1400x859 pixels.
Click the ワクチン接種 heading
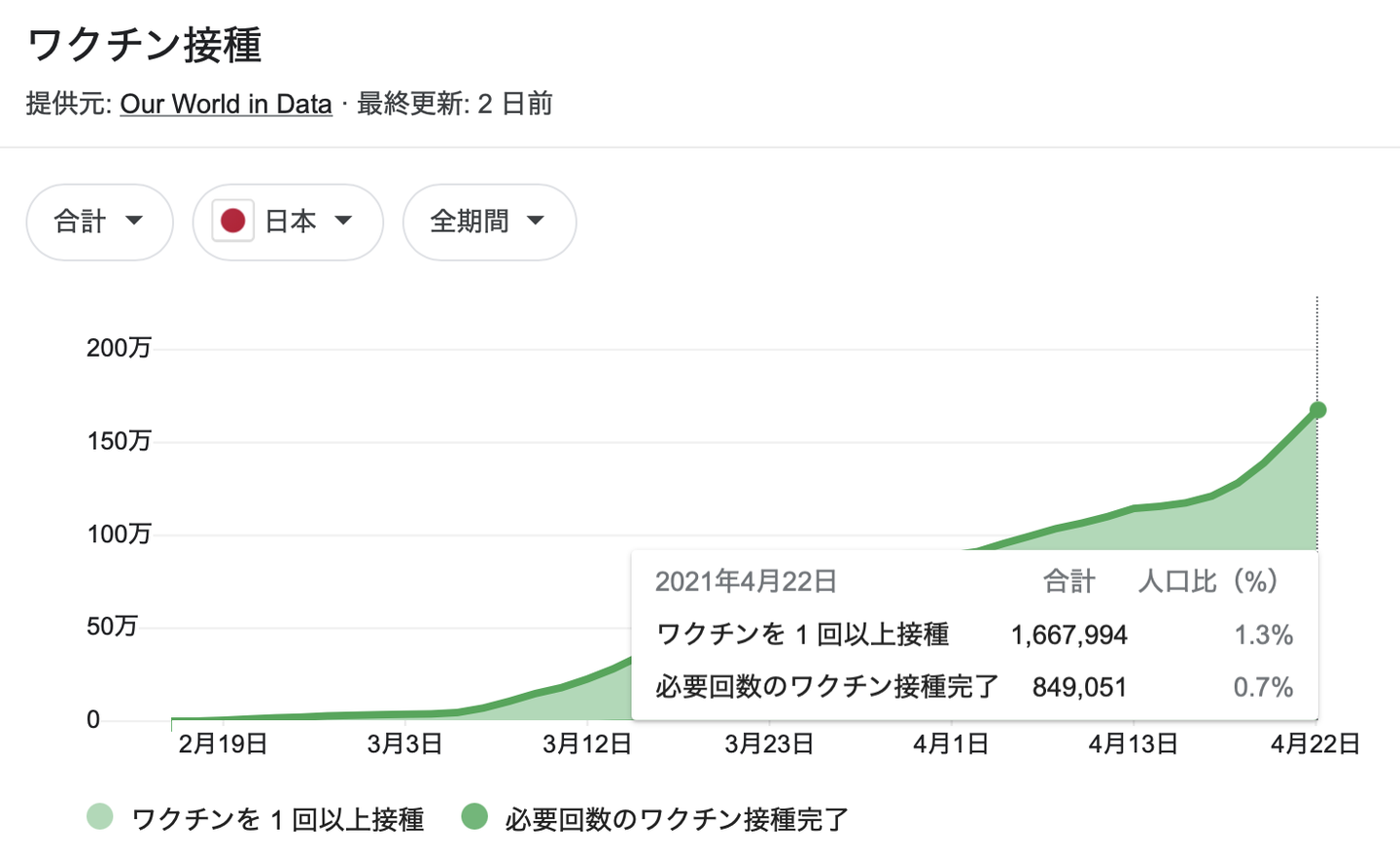pos(145,45)
